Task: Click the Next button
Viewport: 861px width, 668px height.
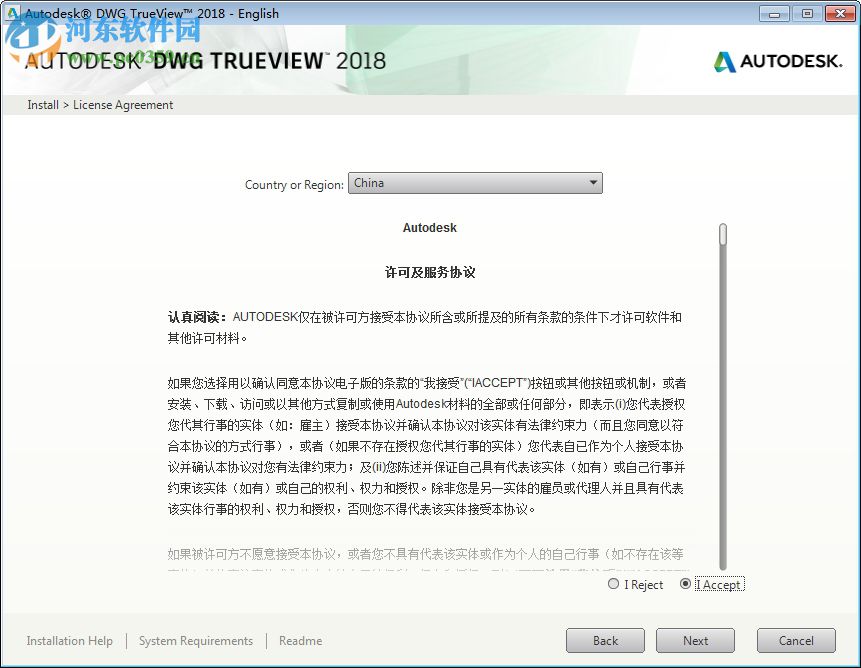Action: pos(695,640)
